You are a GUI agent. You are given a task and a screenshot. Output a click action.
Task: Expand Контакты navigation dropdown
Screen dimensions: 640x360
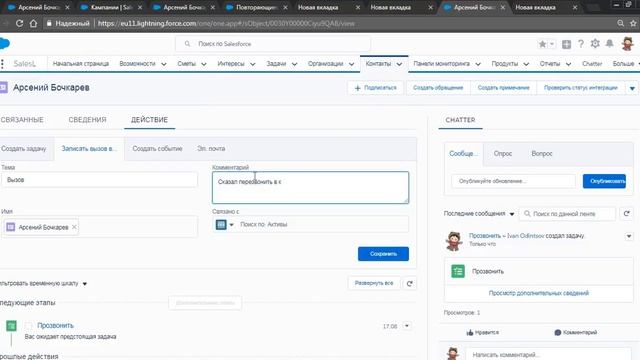tap(399, 64)
